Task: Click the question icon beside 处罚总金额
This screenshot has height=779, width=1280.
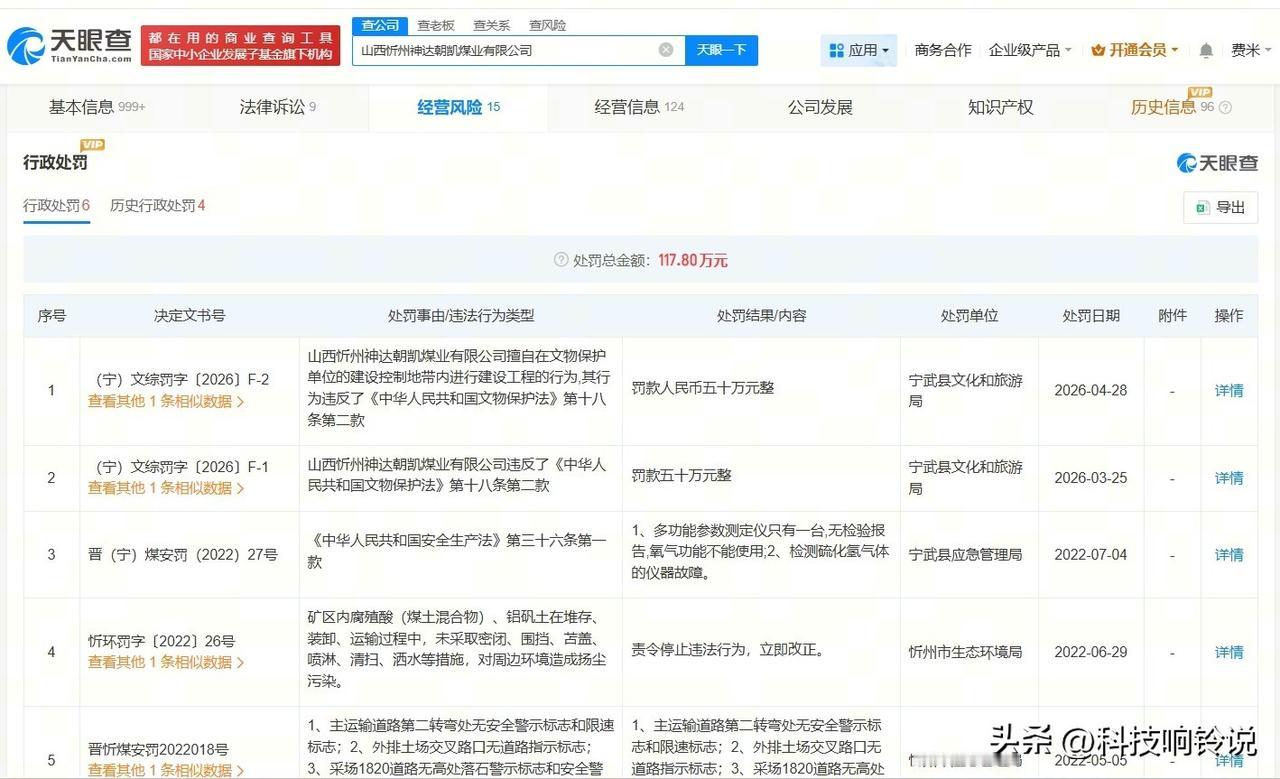Action: click(x=561, y=260)
